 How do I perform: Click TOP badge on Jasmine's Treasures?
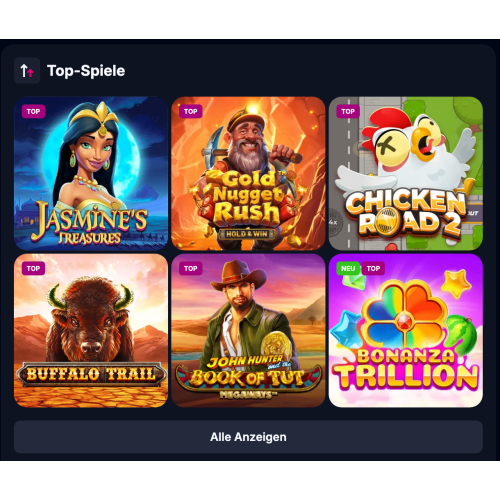click(x=33, y=111)
